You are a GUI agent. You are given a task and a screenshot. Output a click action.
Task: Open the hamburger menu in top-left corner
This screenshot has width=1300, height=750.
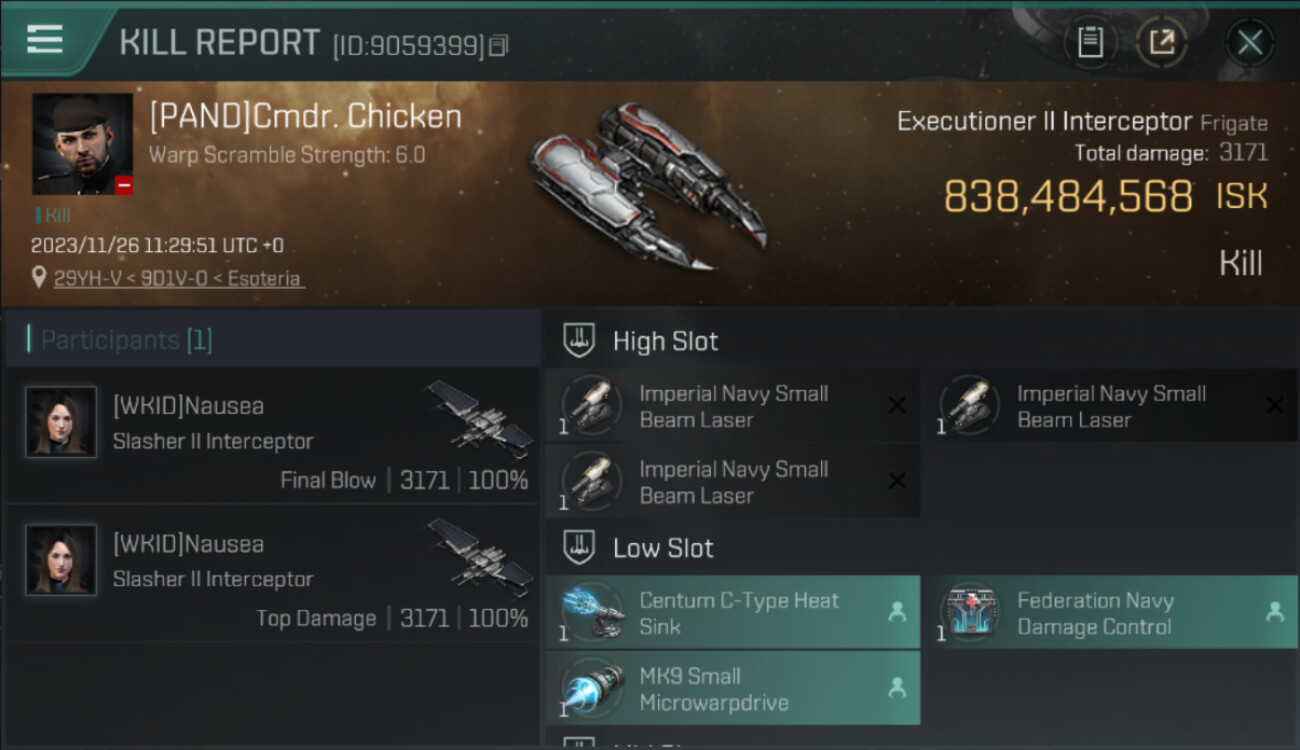point(45,40)
